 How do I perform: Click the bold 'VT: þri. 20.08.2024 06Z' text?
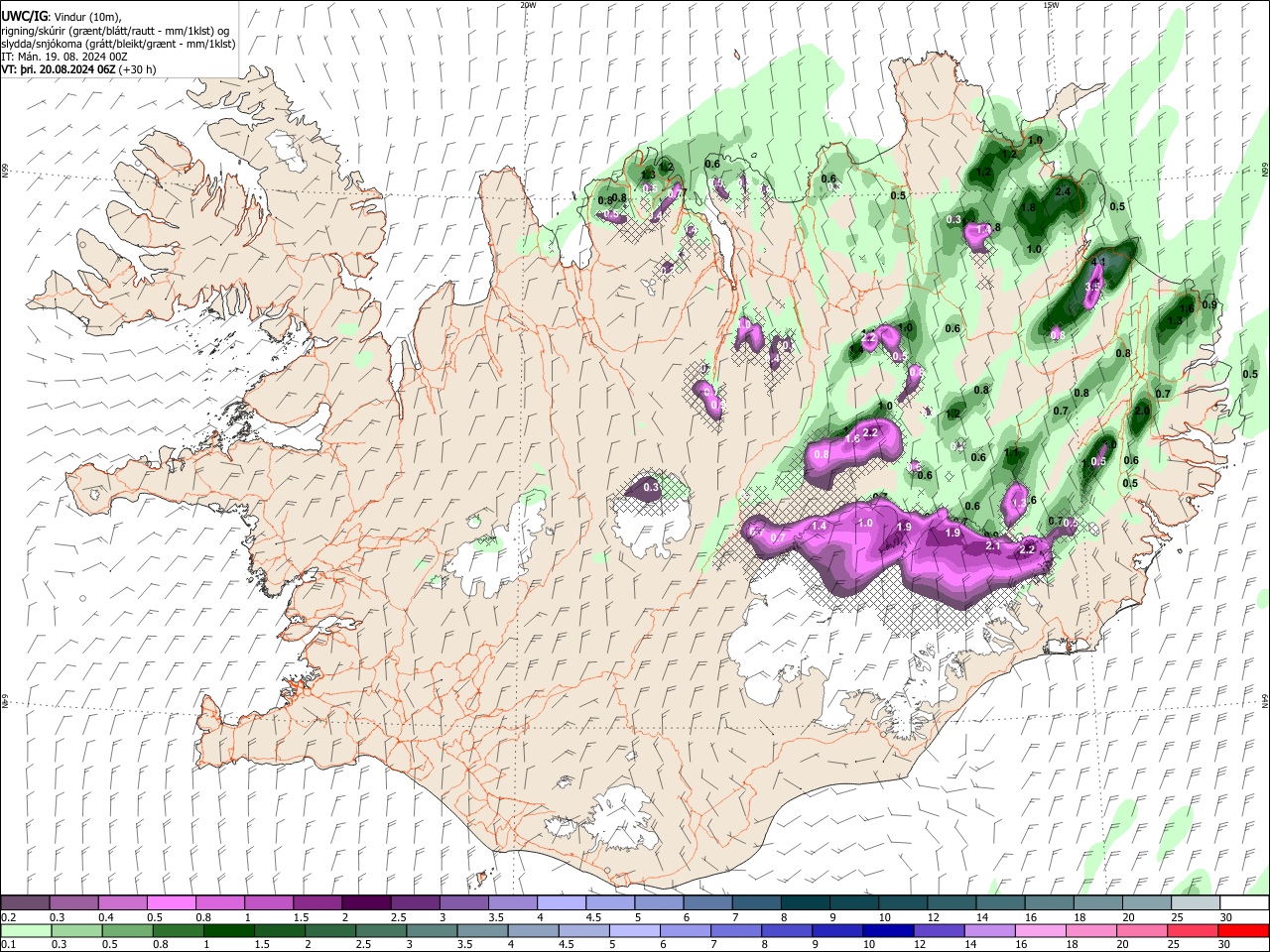(58, 70)
